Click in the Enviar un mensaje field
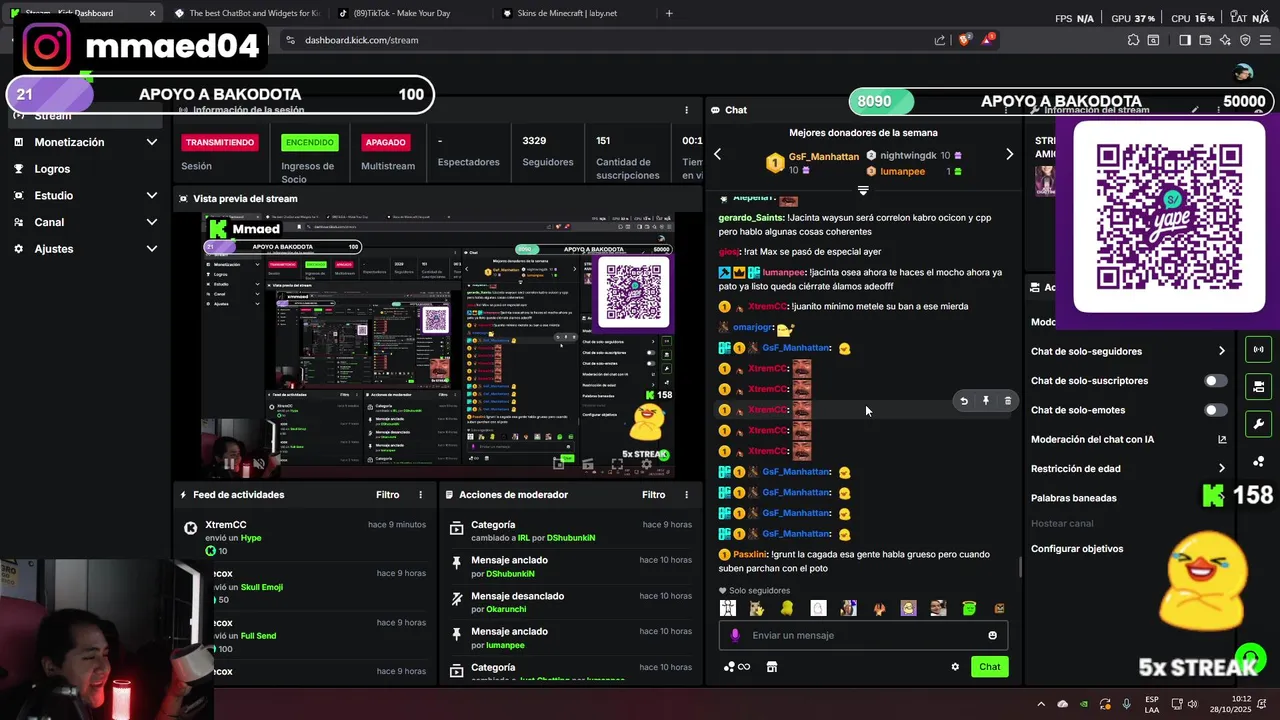The height and width of the screenshot is (720, 1280). (864, 635)
